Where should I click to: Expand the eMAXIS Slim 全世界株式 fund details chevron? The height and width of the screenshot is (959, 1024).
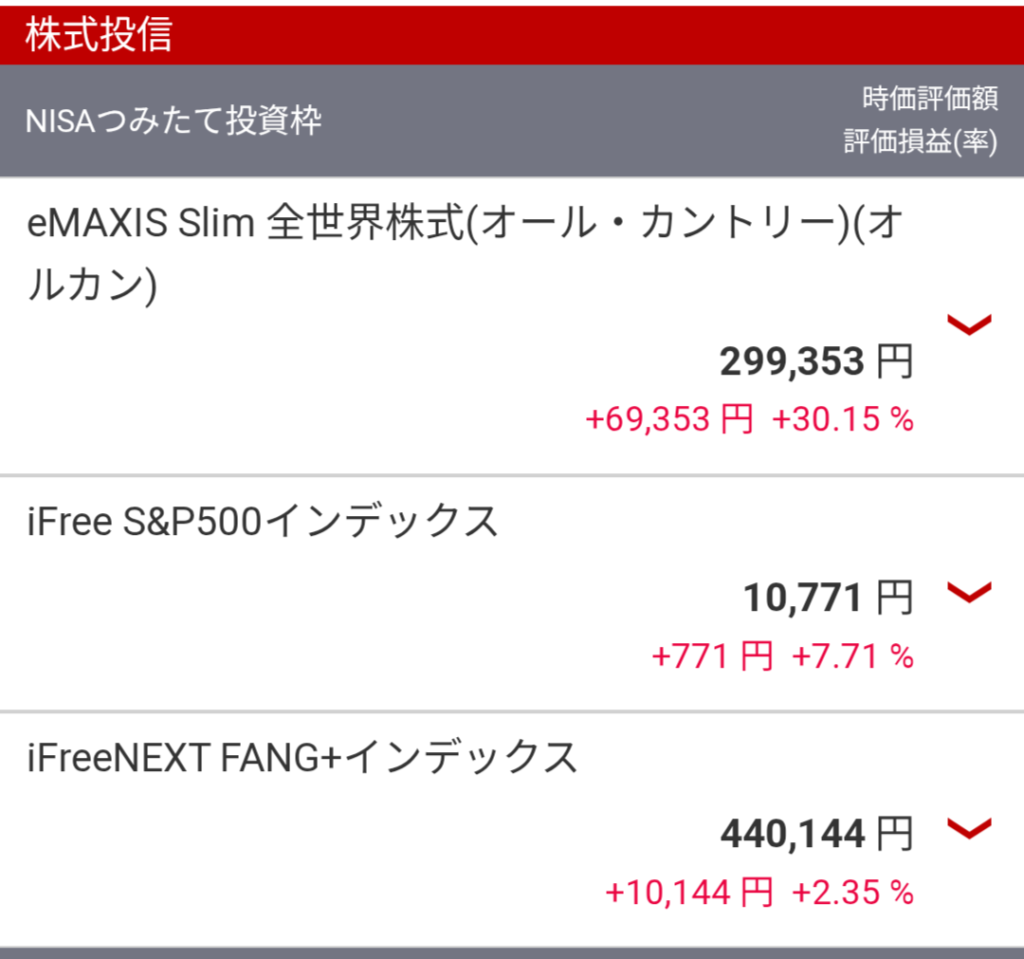click(x=969, y=324)
